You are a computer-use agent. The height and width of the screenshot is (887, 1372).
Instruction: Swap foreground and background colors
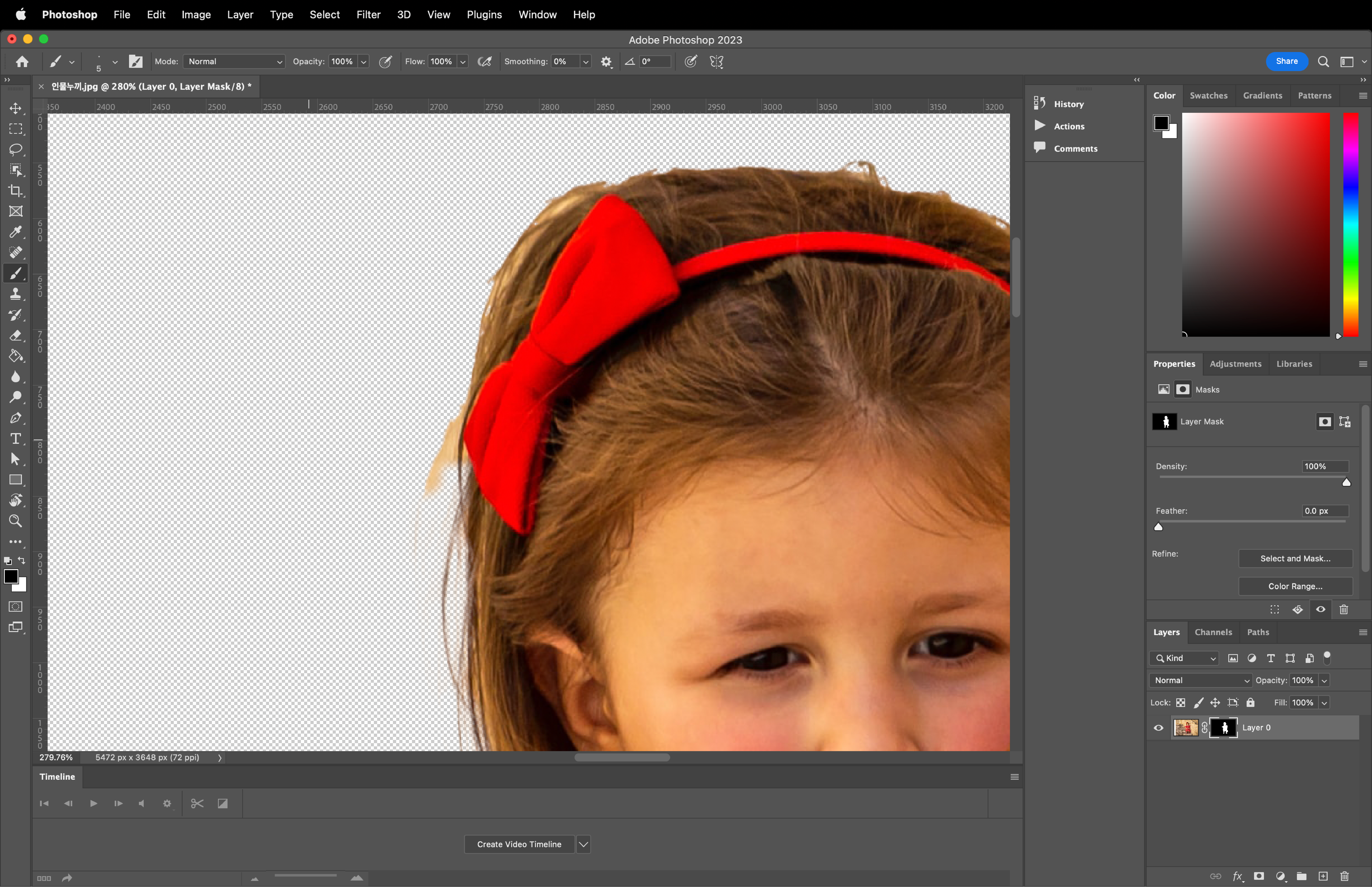(21, 560)
